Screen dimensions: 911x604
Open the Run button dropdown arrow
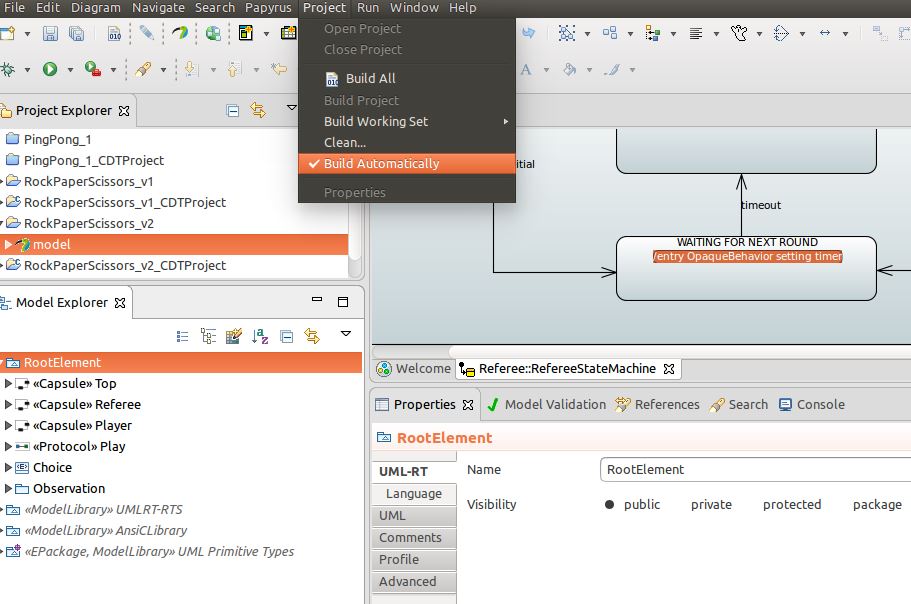70,70
